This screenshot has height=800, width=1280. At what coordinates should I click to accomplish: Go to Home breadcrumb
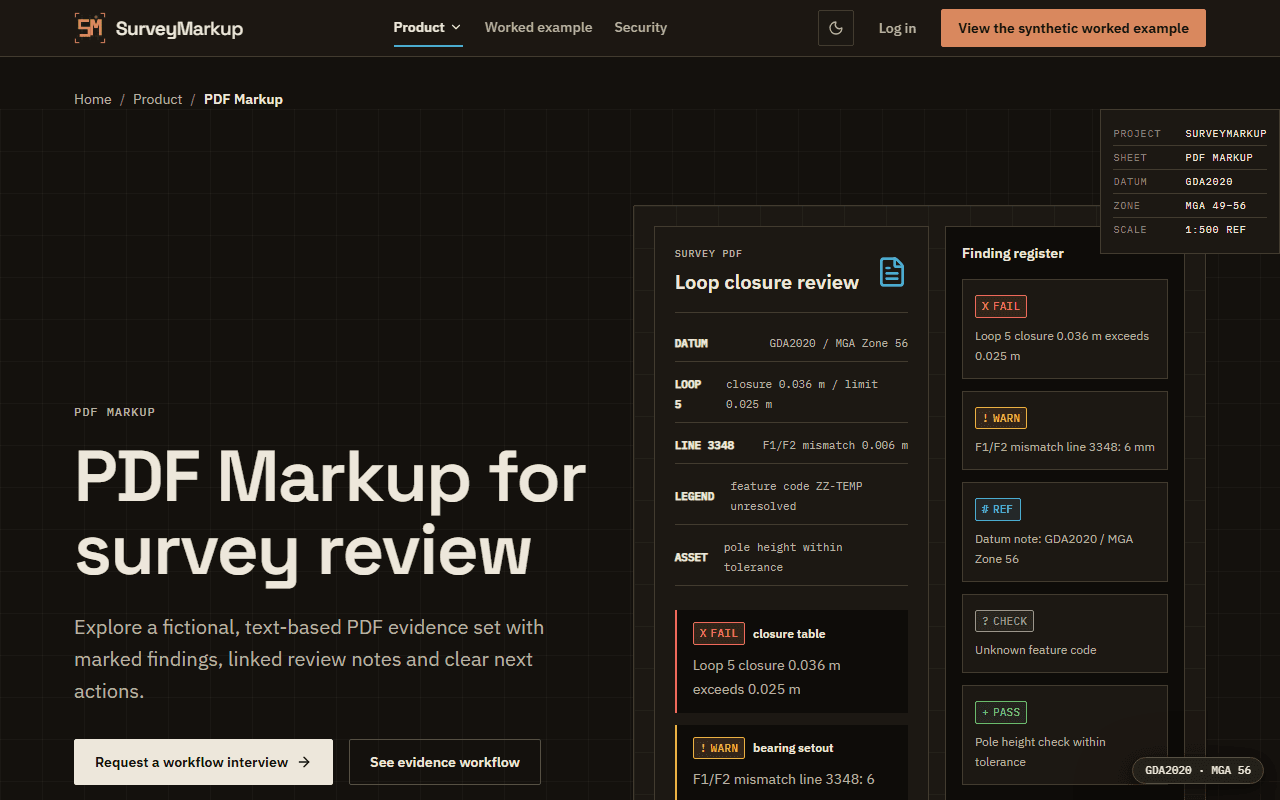pos(93,99)
